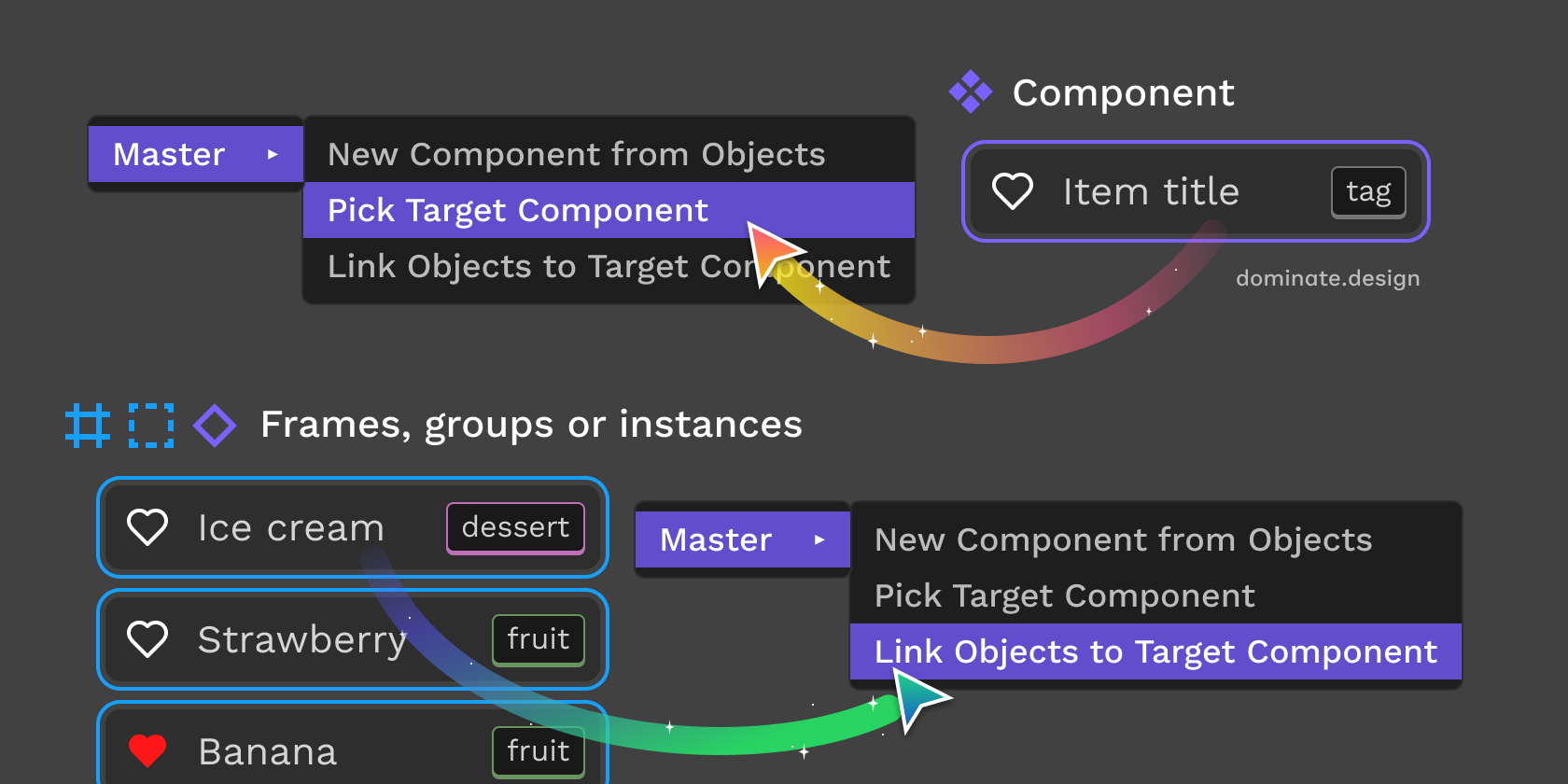This screenshot has width=1568, height=784.
Task: Click the purple Component icon
Action: click(x=970, y=91)
